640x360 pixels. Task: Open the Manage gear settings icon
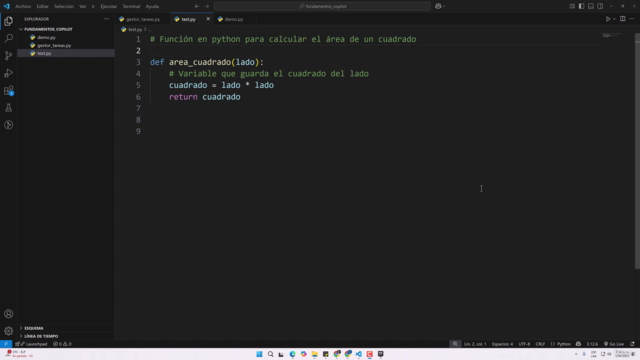point(9,331)
